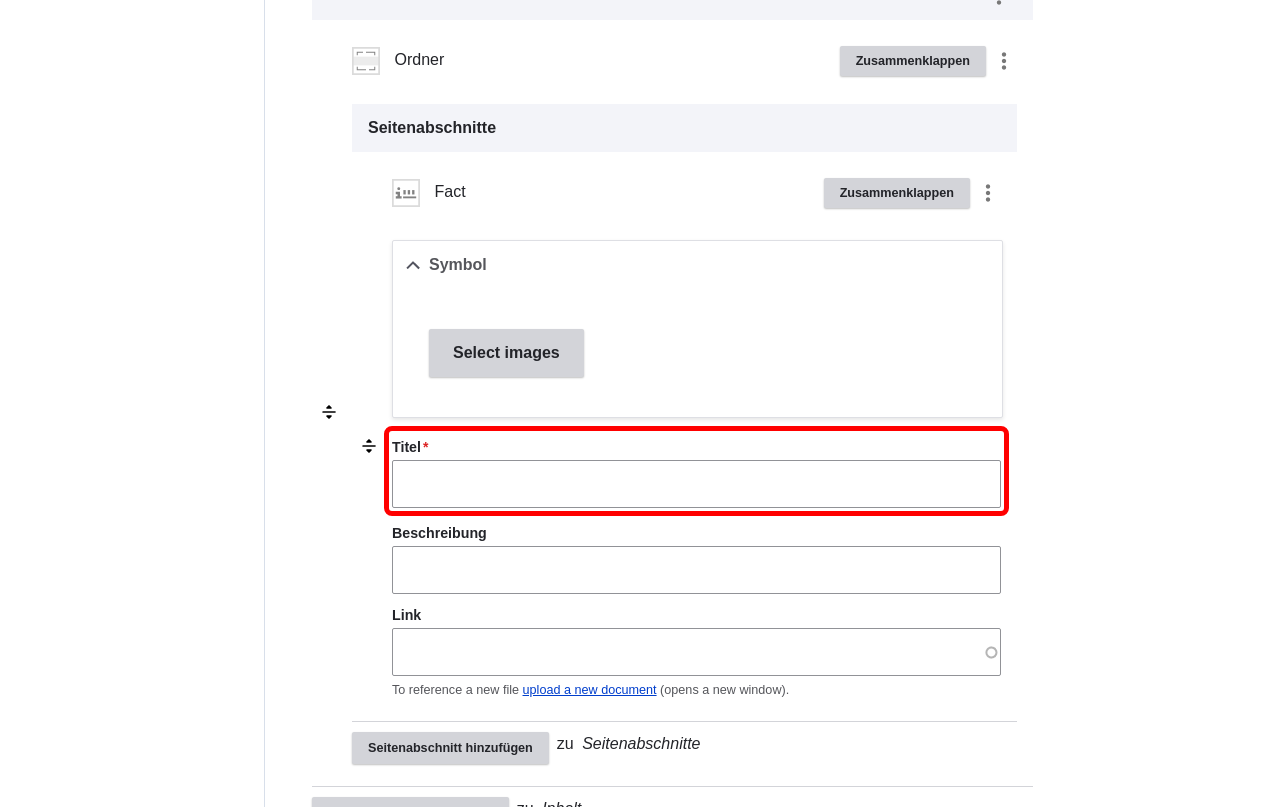Screen dimensions: 1280x807
Task: Open the three-dot menu for Ordner
Action: (1003, 61)
